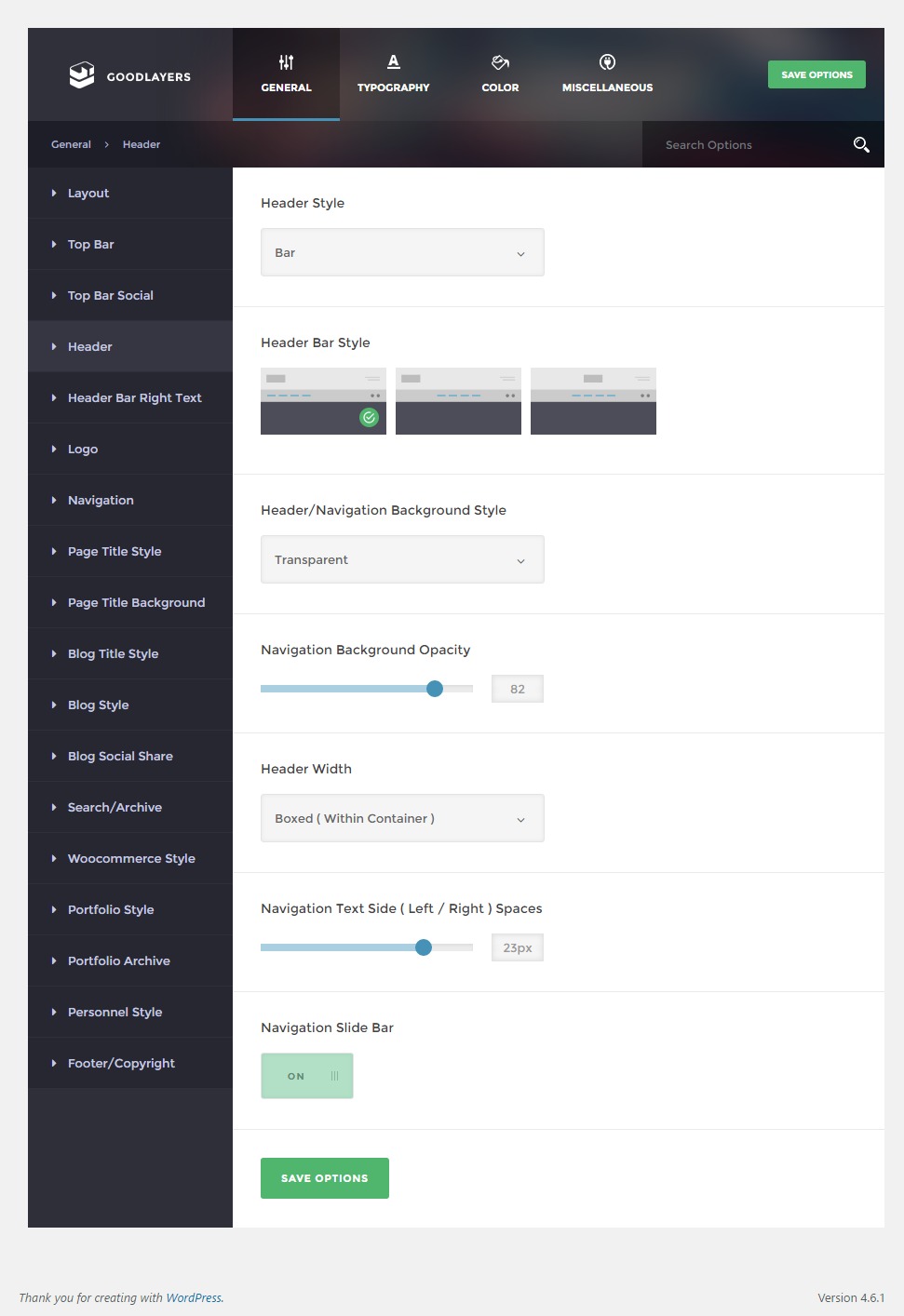Click the arrow icon beside Layout
This screenshot has width=904, height=1316.
click(x=54, y=194)
